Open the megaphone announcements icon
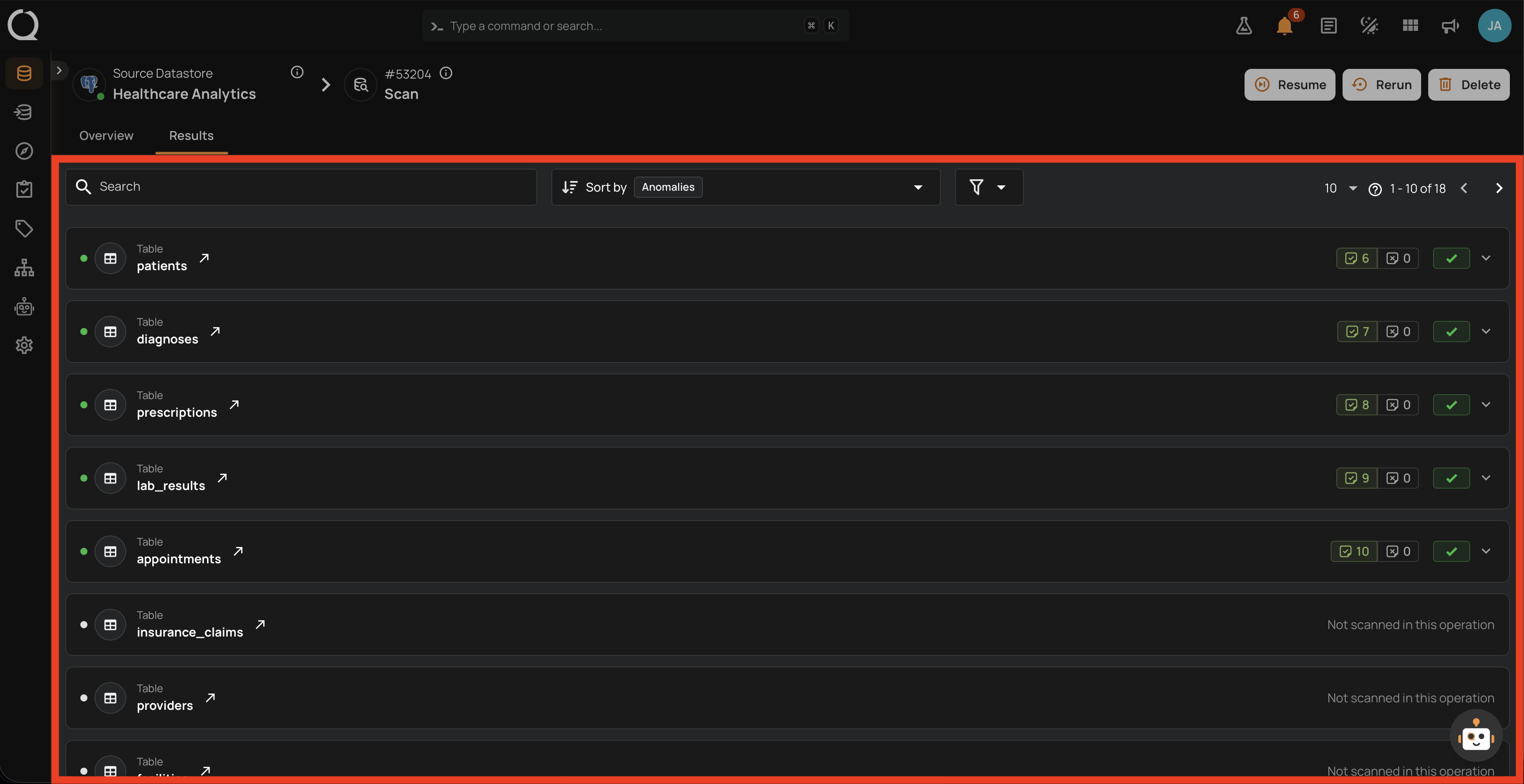Image resolution: width=1524 pixels, height=784 pixels. coord(1450,26)
